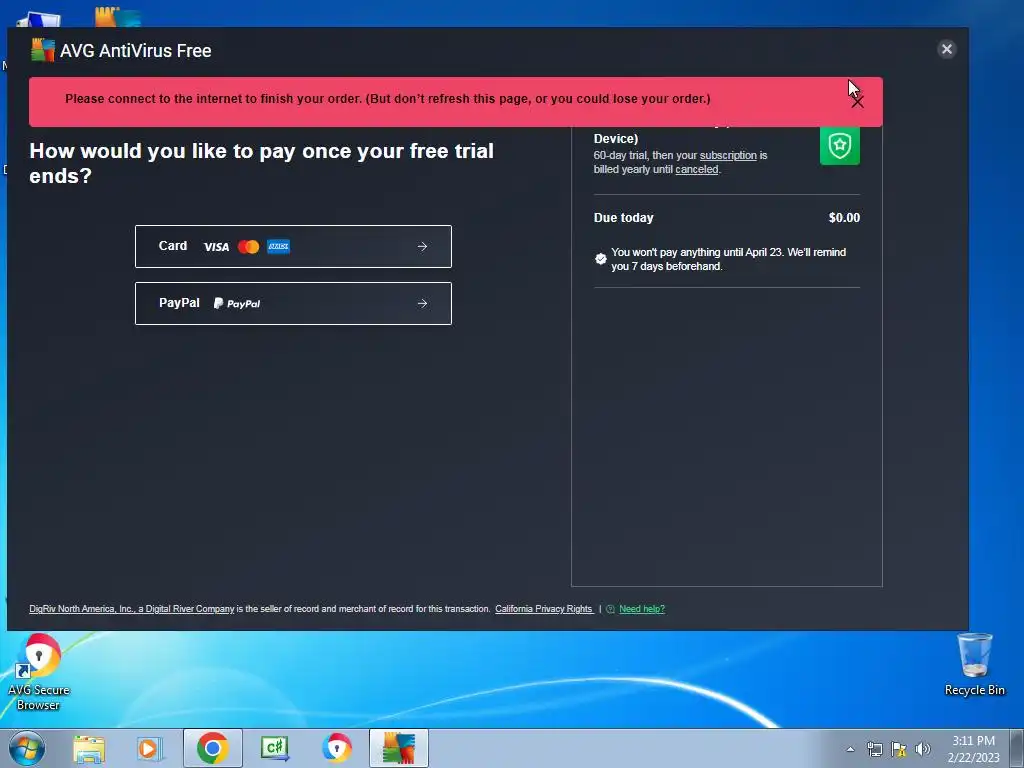Screen dimensions: 1024x768
Task: Click the Visa logo on Card option
Action: [216, 247]
